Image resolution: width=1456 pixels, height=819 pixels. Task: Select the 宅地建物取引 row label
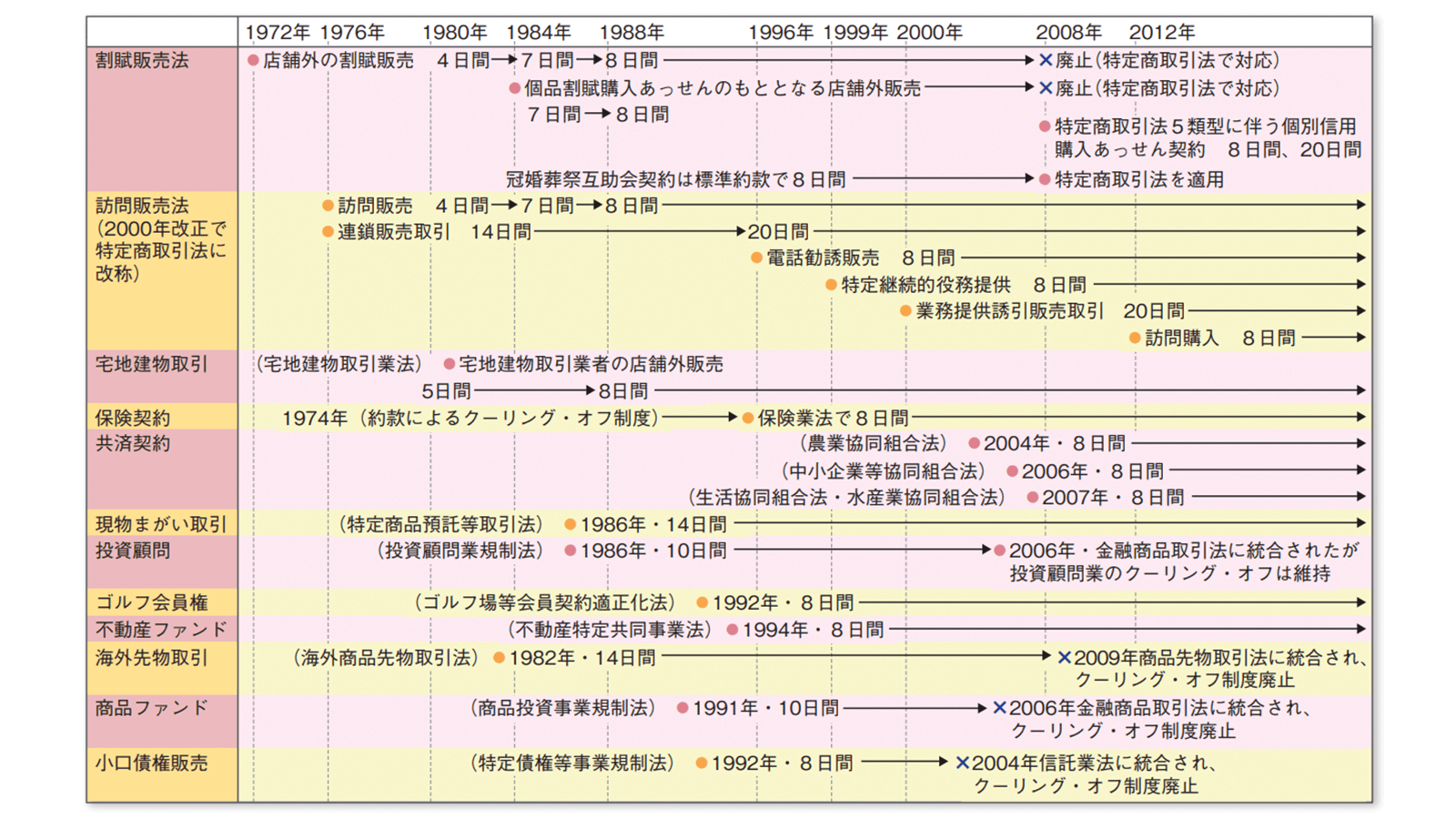click(152, 365)
